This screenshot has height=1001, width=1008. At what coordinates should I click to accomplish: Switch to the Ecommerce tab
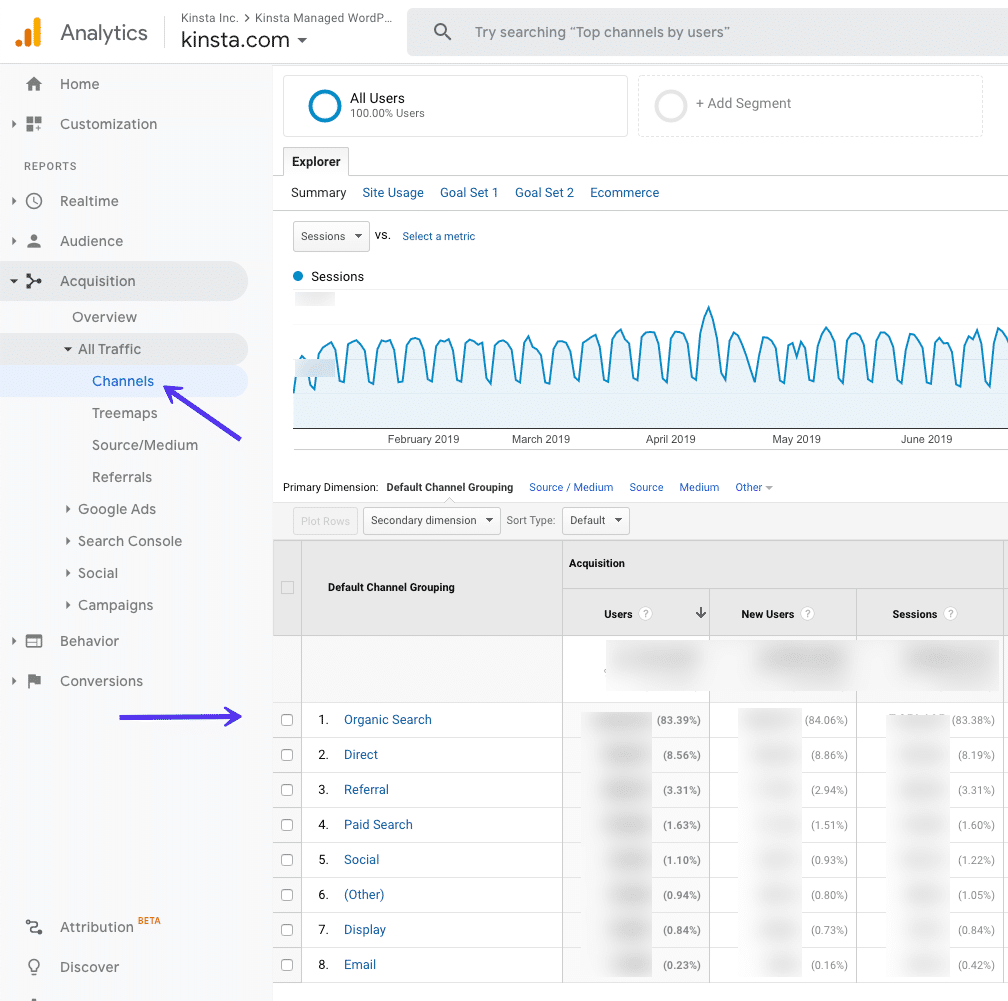[x=624, y=192]
